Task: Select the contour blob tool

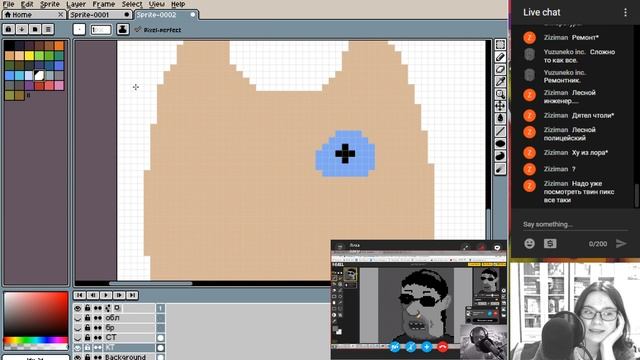Action: click(500, 156)
